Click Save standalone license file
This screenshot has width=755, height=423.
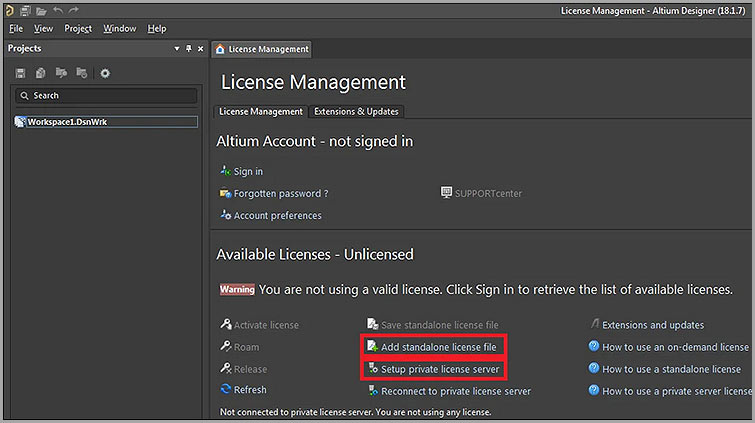click(x=440, y=325)
